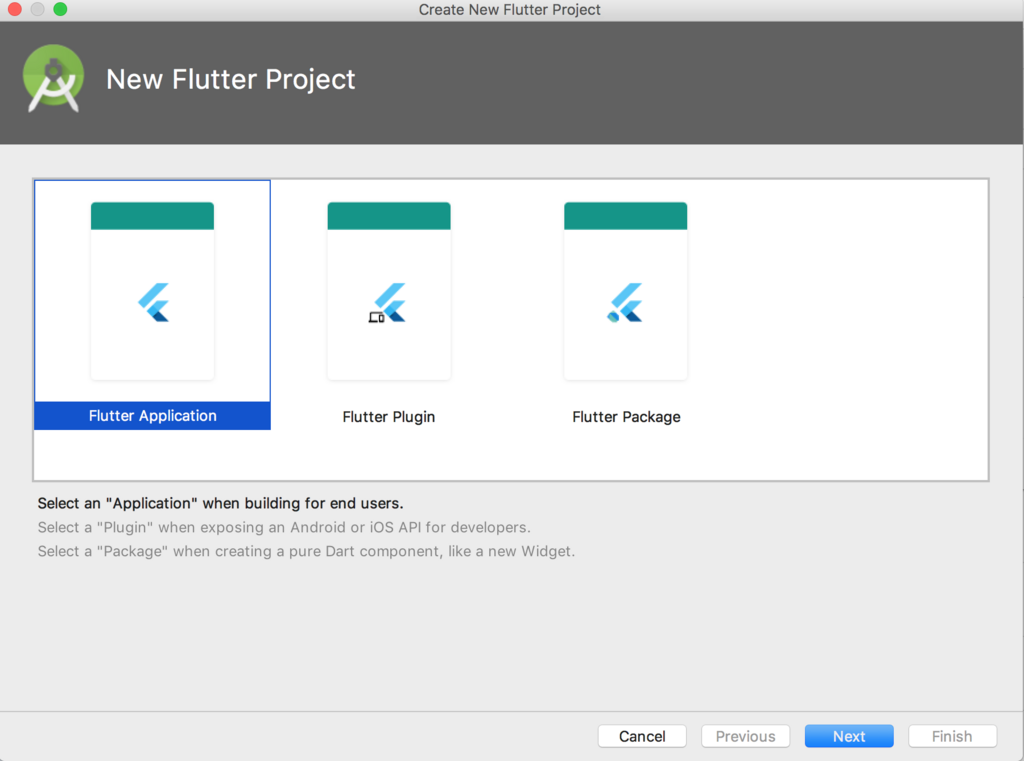Click the Create New Flutter Project title
1024x761 pixels.
[509, 10]
